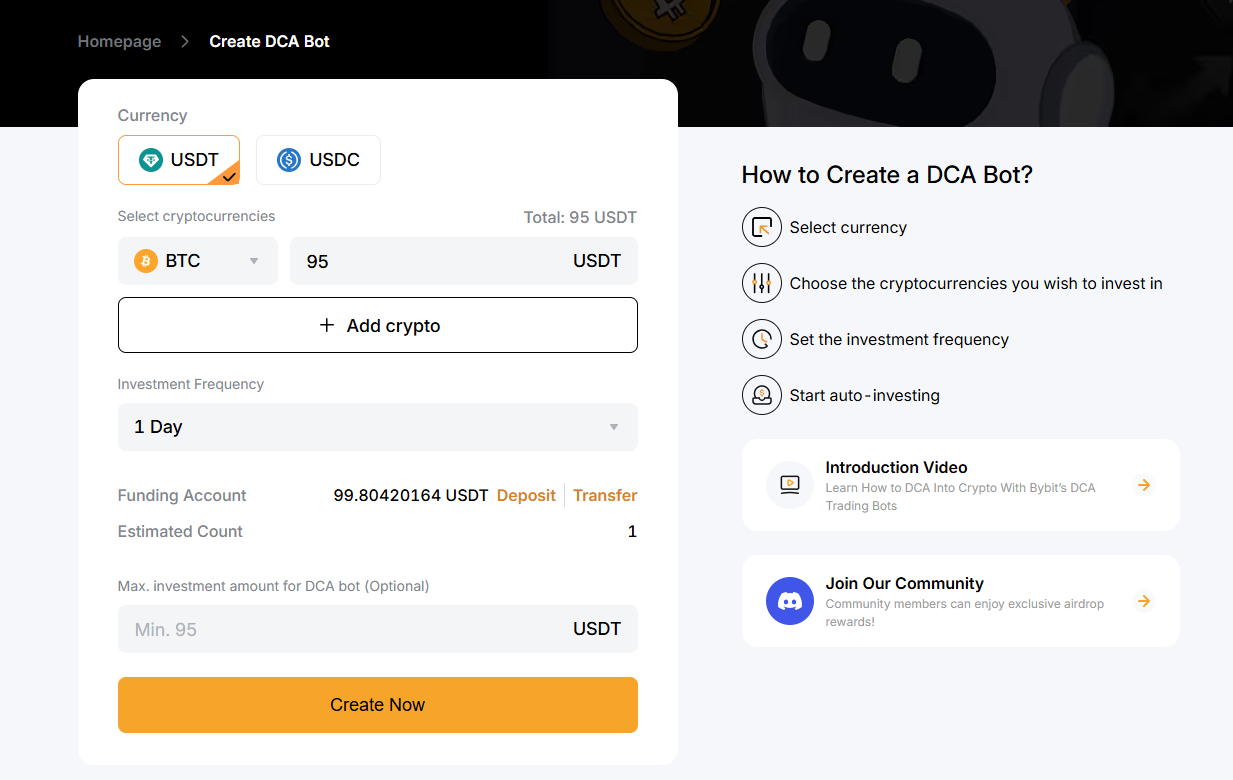1233x780 pixels.
Task: Click the Deposit link
Action: [526, 495]
